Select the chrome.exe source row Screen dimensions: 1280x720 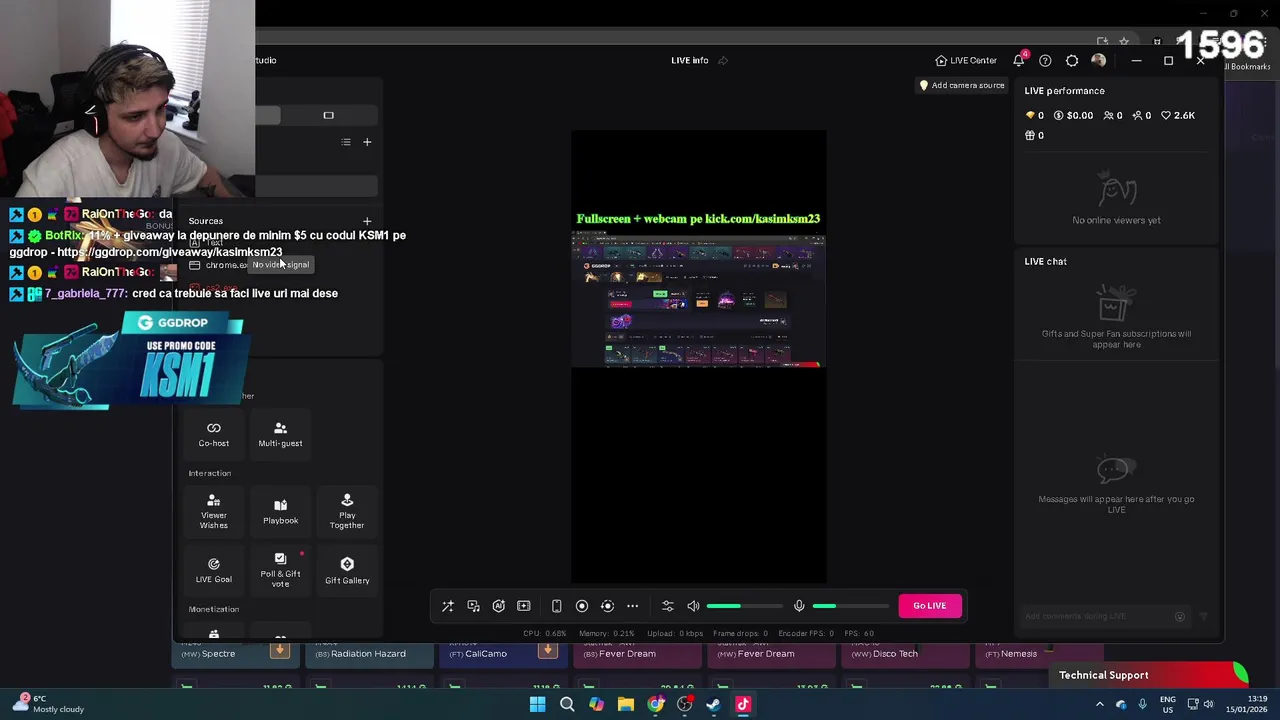pos(280,265)
